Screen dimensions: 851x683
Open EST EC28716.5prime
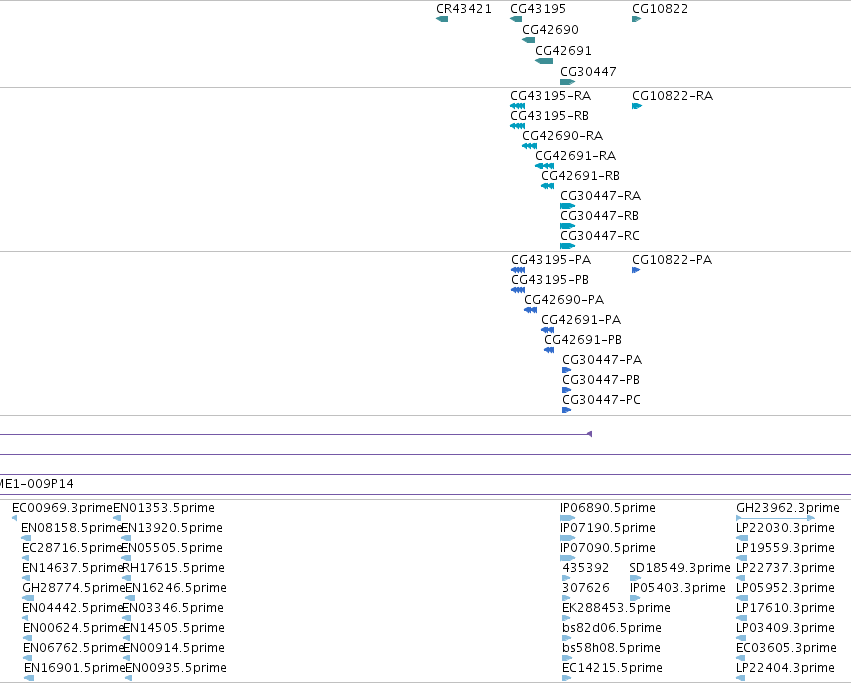point(26,558)
